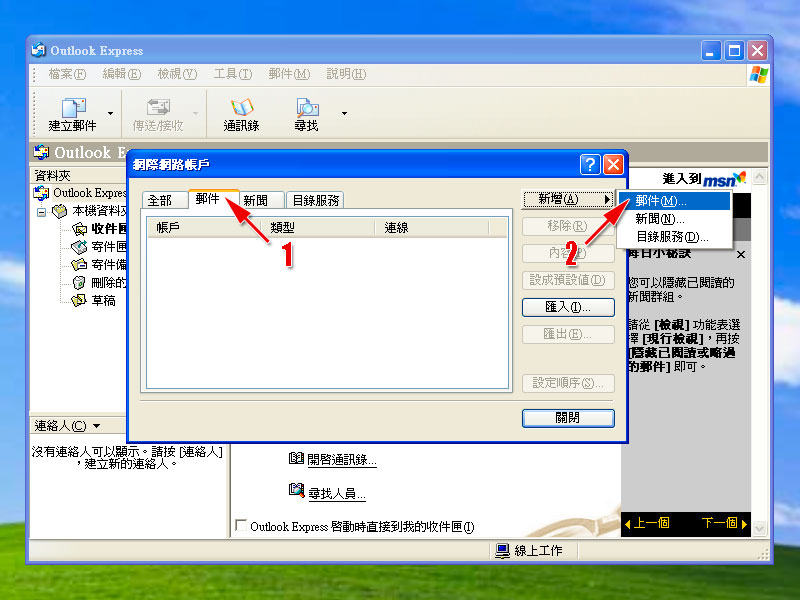The image size is (800, 600).
Task: Expand the Send/Receive dropdown arrow
Action: [x=195, y=113]
